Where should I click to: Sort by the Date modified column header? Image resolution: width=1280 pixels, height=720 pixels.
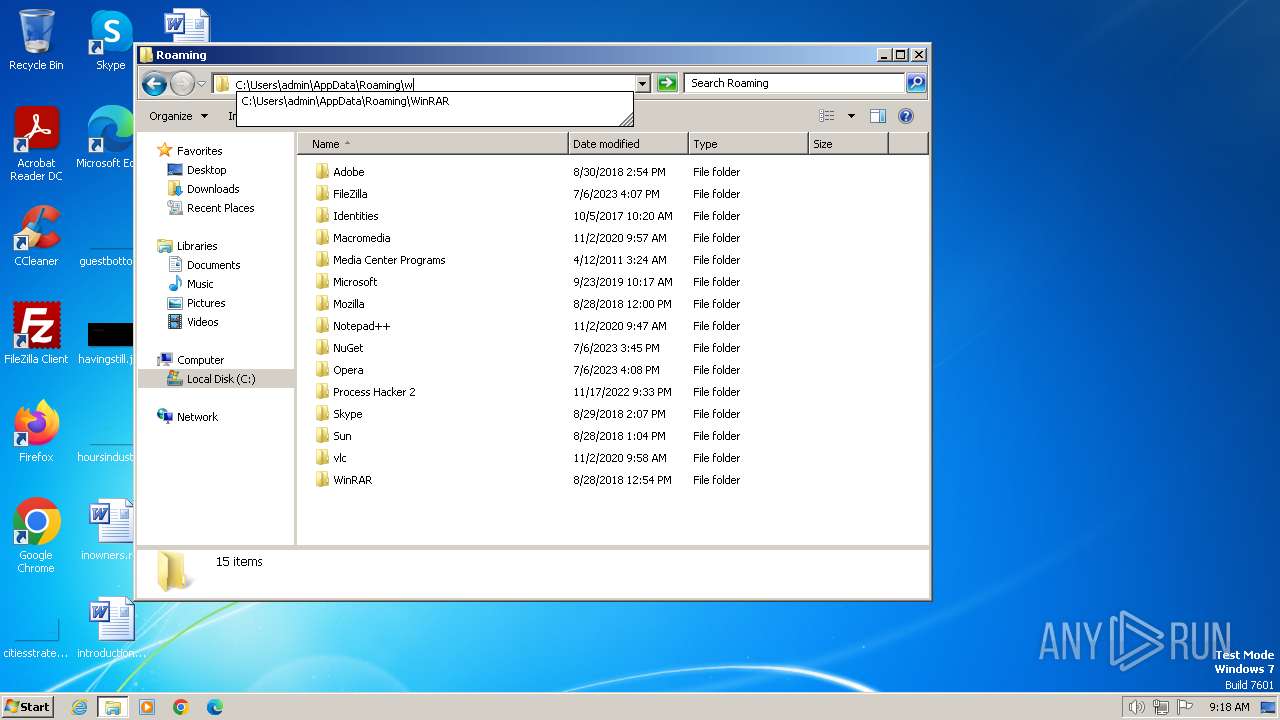[x=628, y=144]
